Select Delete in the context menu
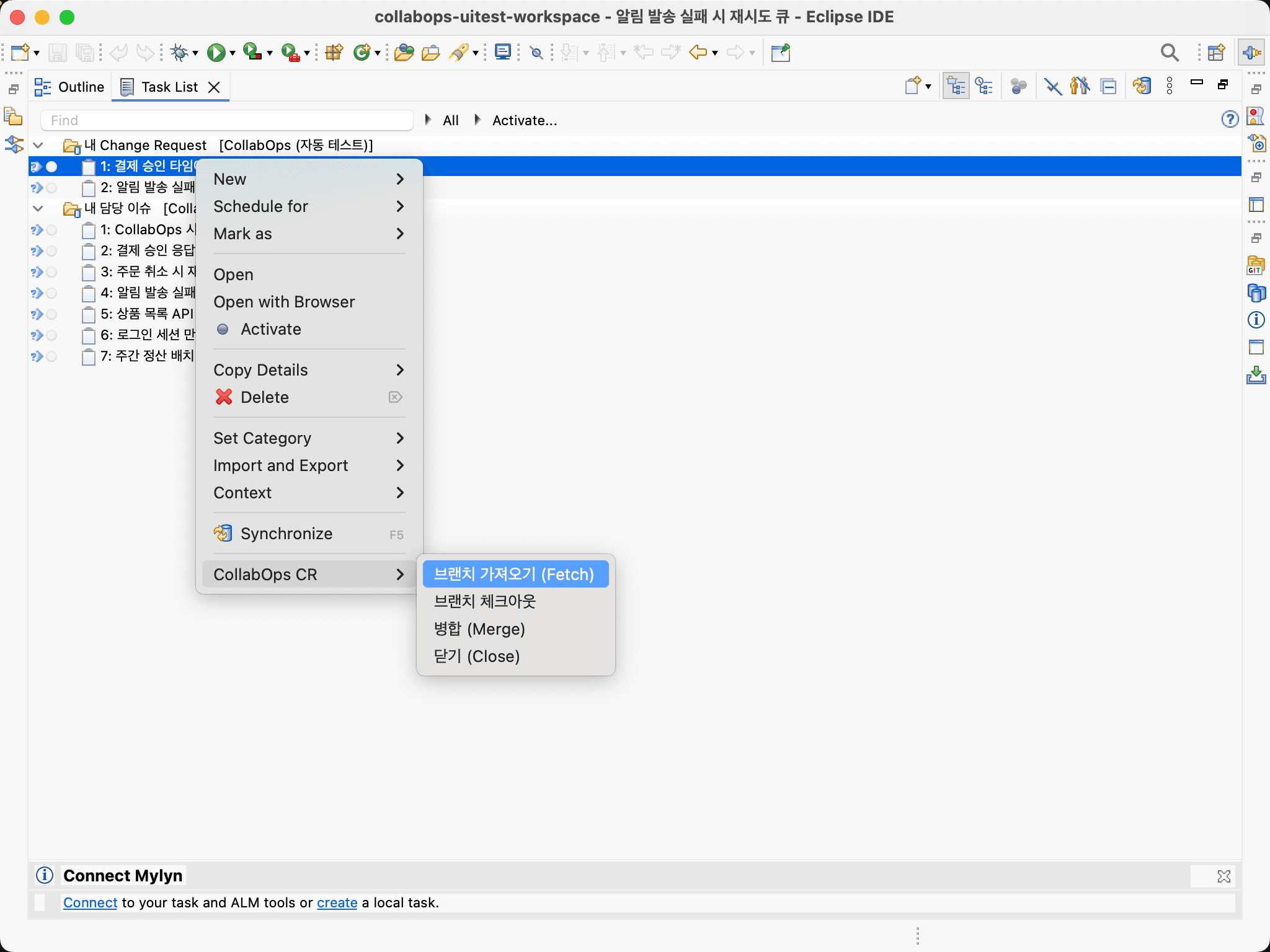1270x952 pixels. pos(309,397)
